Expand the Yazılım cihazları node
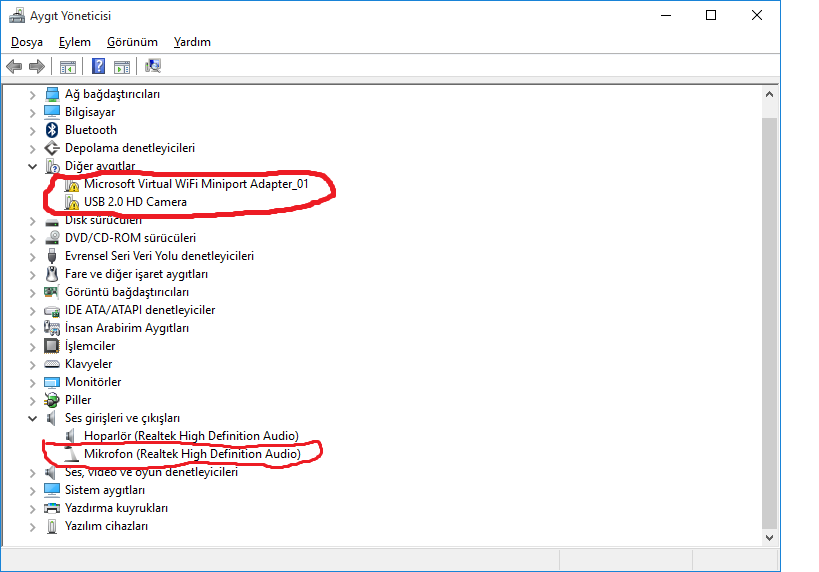The height and width of the screenshot is (572, 819). tap(32, 527)
